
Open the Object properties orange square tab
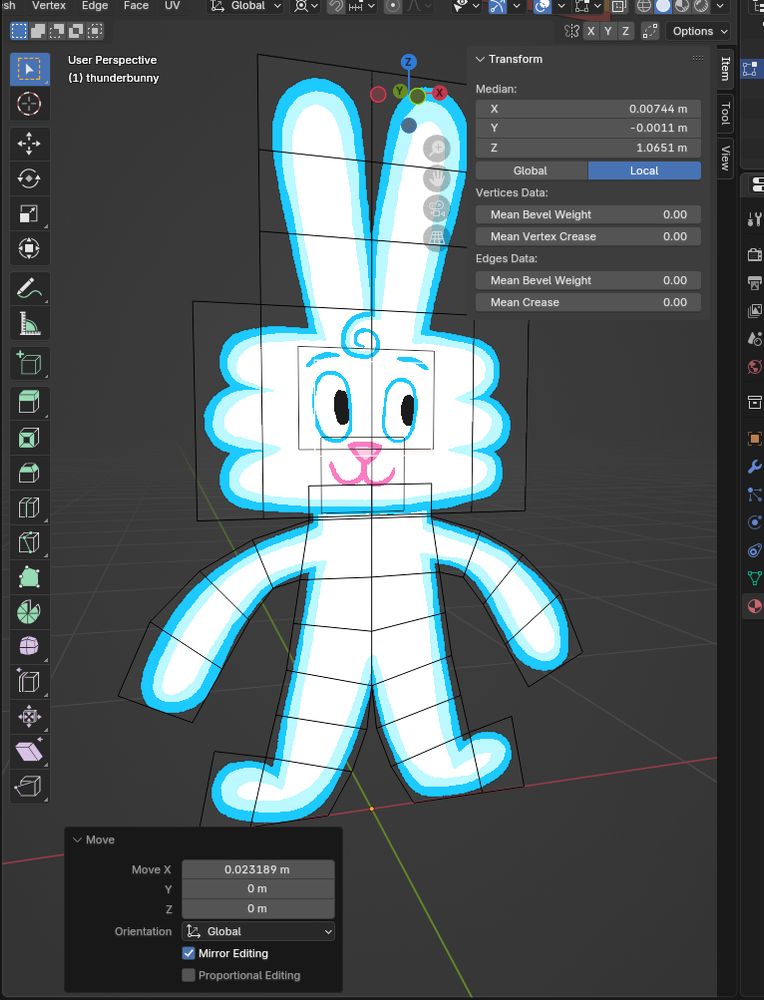pos(754,438)
